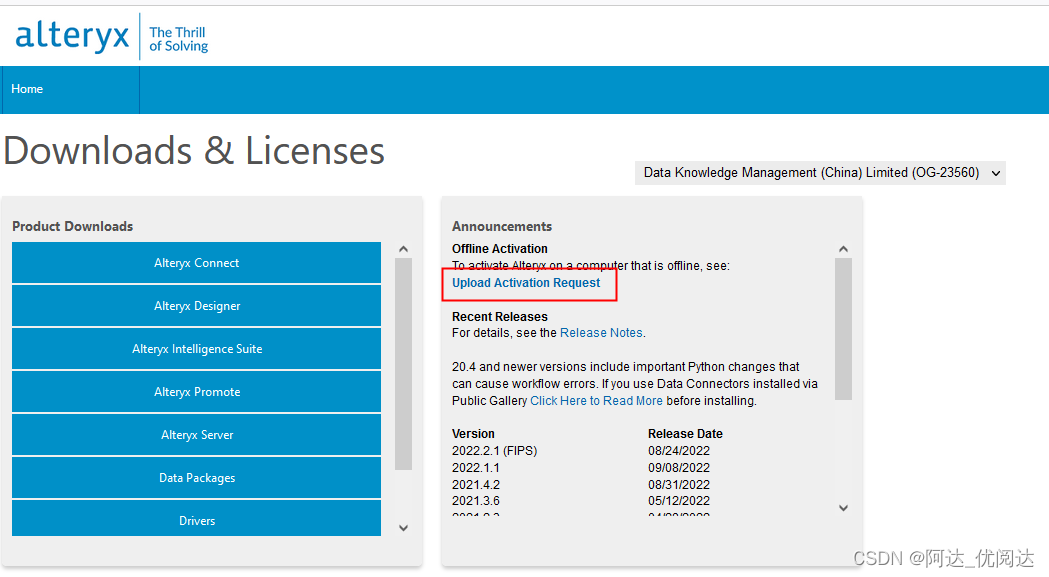Click version 2022.2.1 (FIPS) text
Viewport: 1049px width, 577px height.
pos(494,450)
